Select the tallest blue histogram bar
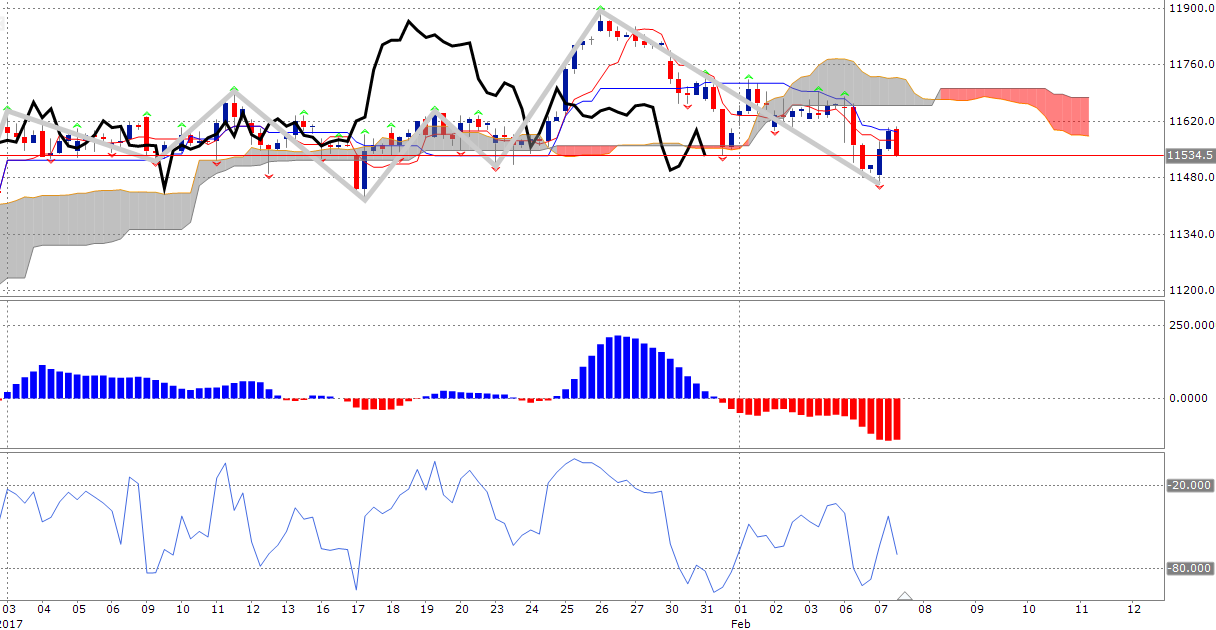This screenshot has width=1216, height=630. (x=619, y=367)
